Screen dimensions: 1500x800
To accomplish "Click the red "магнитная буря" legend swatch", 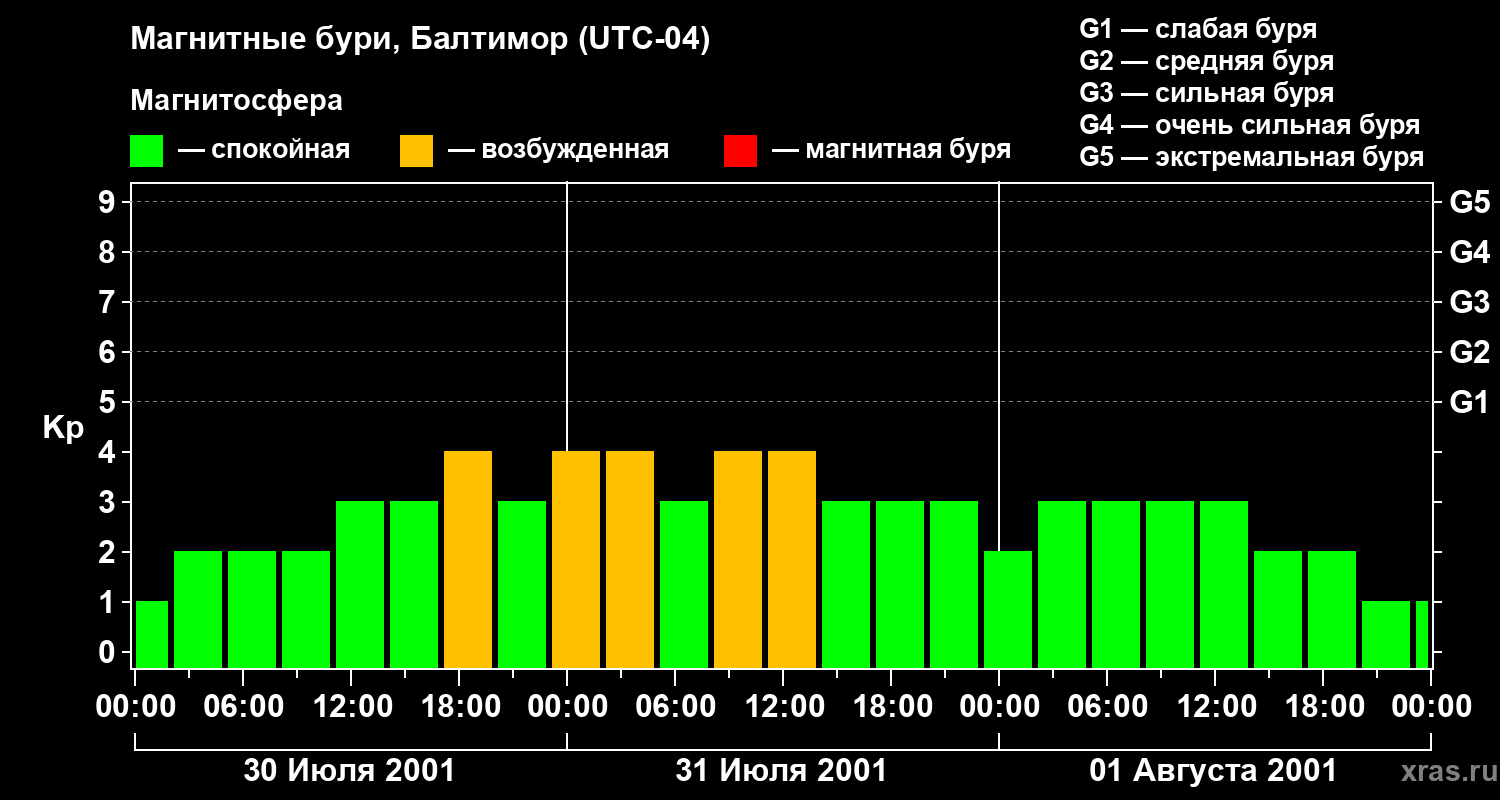I will tap(740, 151).
